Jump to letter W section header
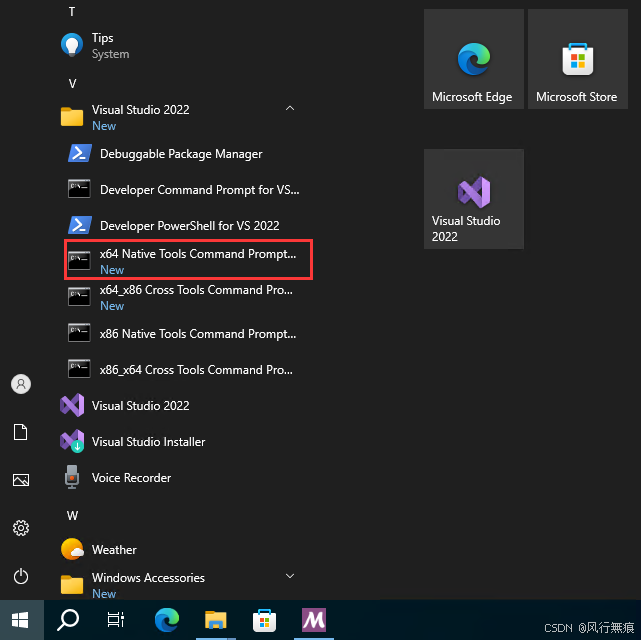Screen dimensions: 641x640 pos(72,516)
